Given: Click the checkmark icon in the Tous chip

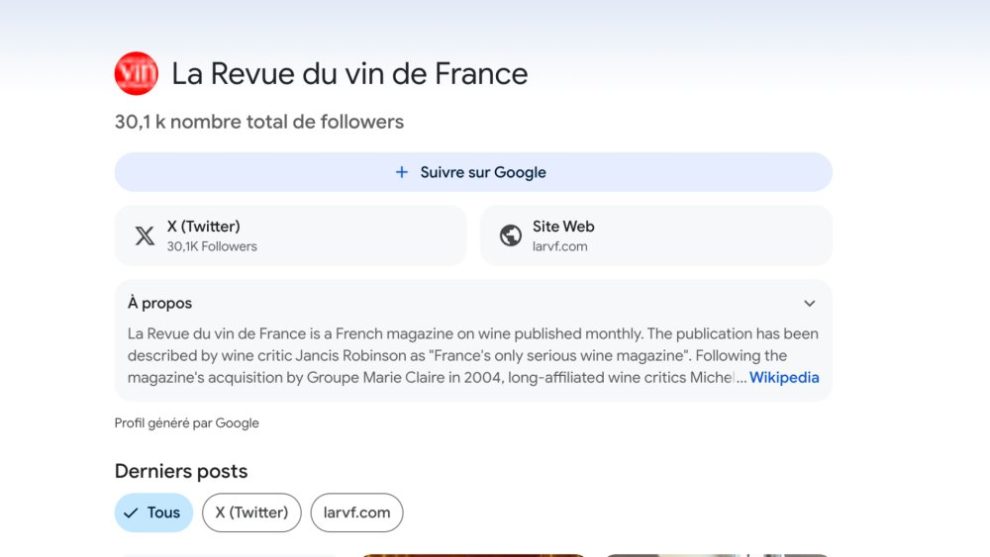Looking at the screenshot, I should (130, 513).
